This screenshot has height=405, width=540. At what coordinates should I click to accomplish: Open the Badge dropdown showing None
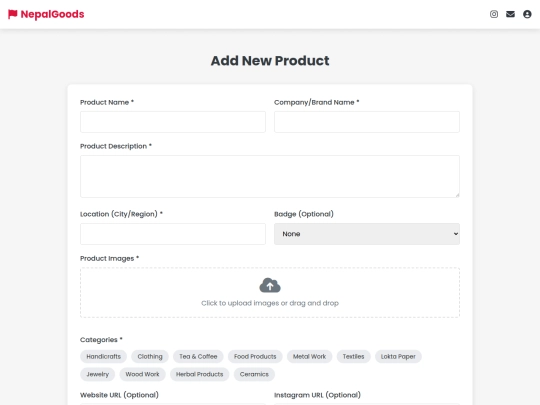point(367,234)
